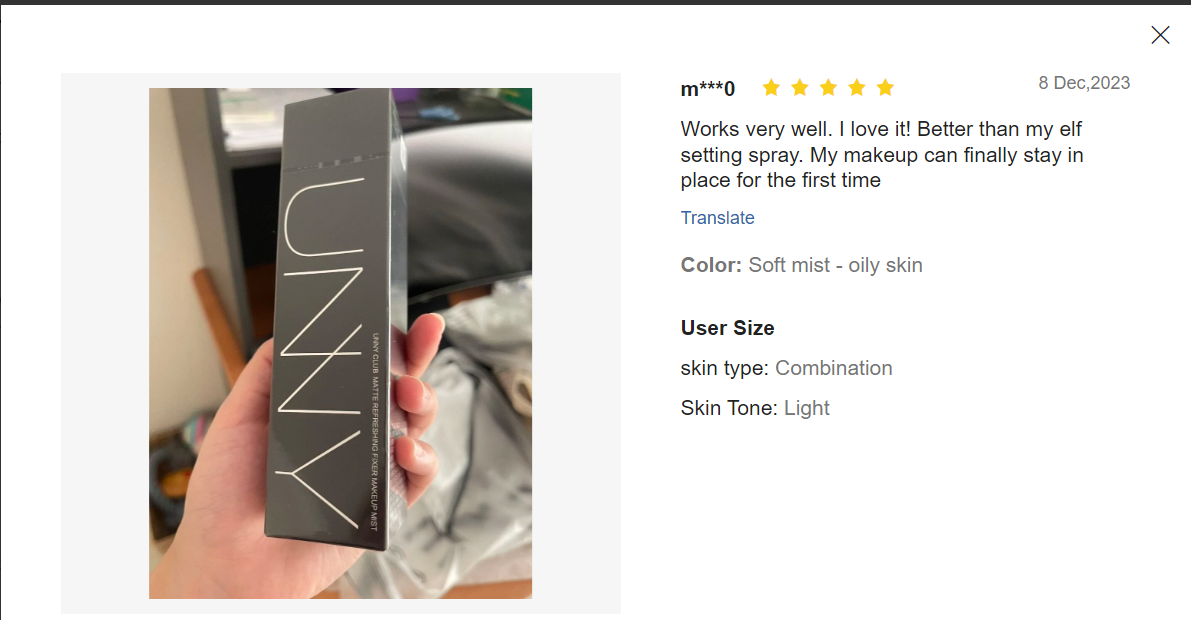Select the third yellow rating star
Screen dimensions: 1191x620
point(828,88)
